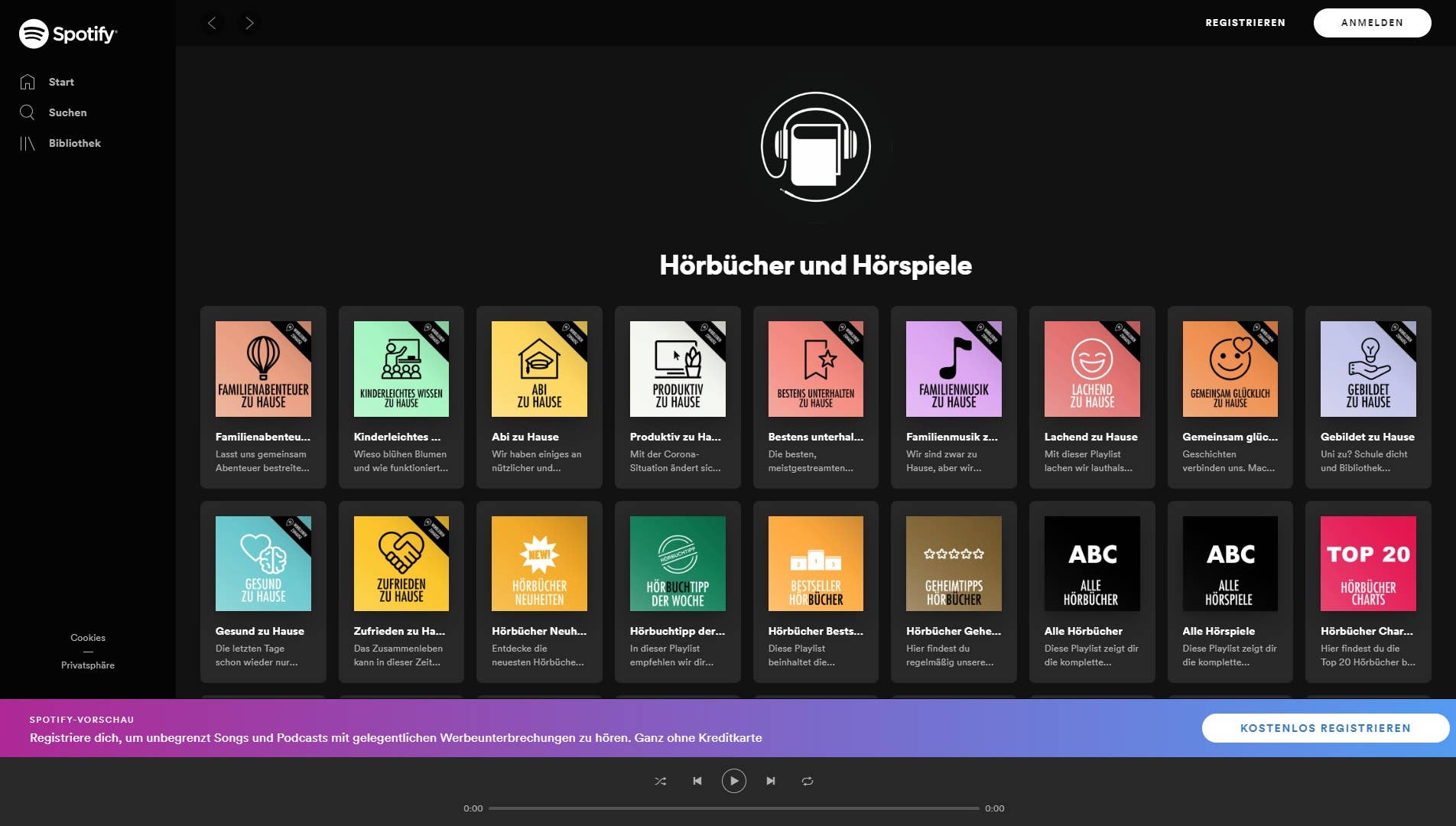Skip to the next track
The height and width of the screenshot is (826, 1456).
pos(771,781)
